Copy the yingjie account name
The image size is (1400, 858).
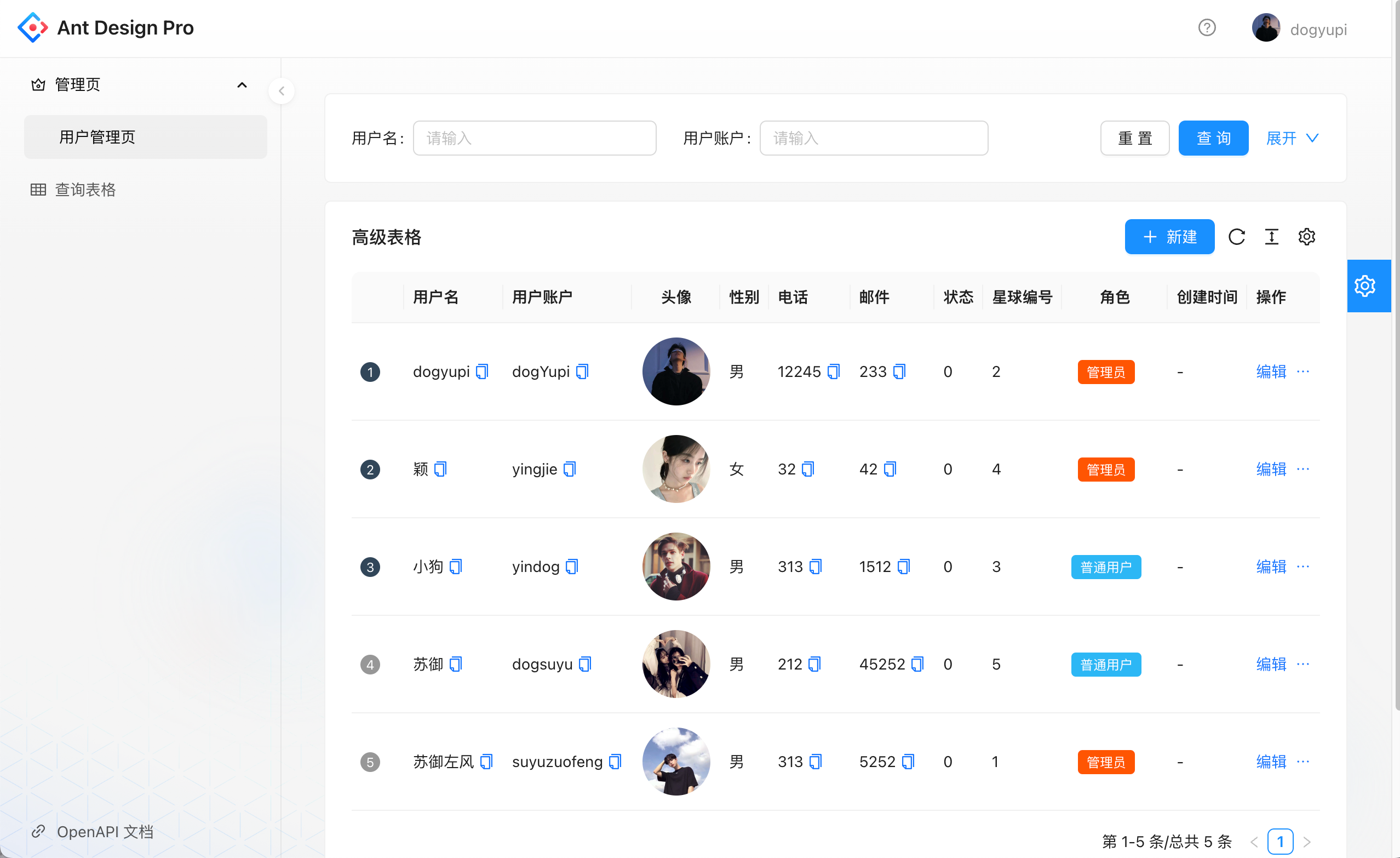point(570,470)
